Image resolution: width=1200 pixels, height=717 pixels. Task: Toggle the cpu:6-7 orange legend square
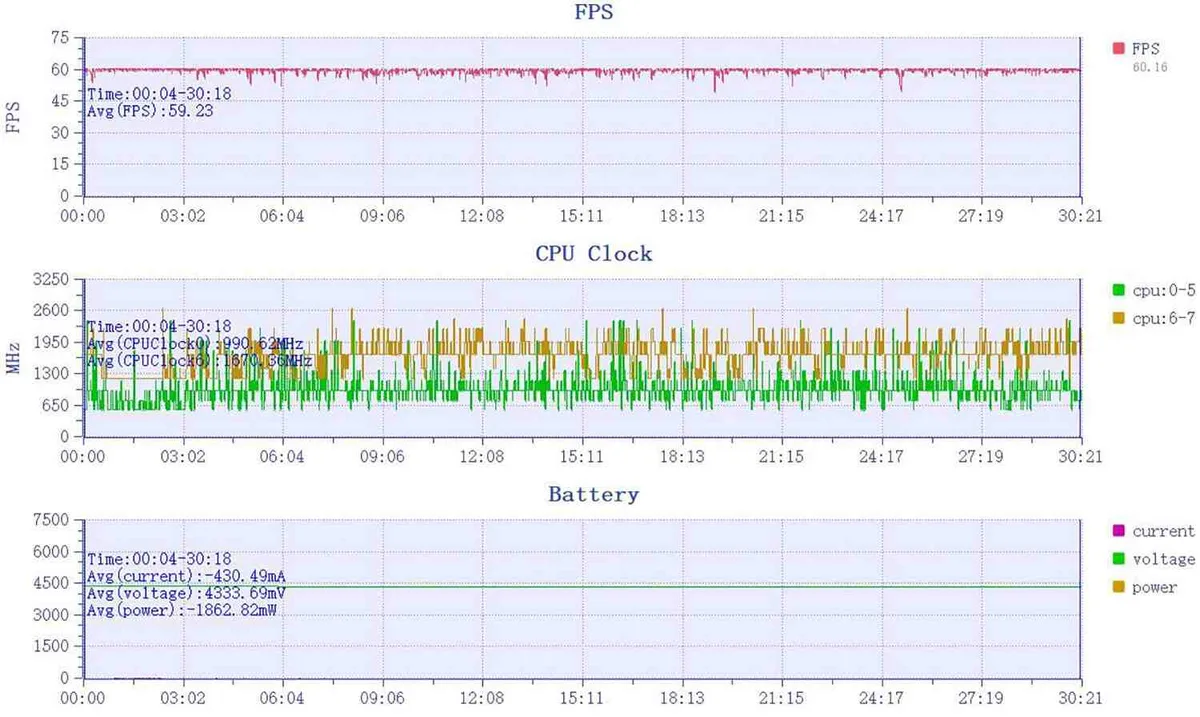pyautogui.click(x=1119, y=317)
